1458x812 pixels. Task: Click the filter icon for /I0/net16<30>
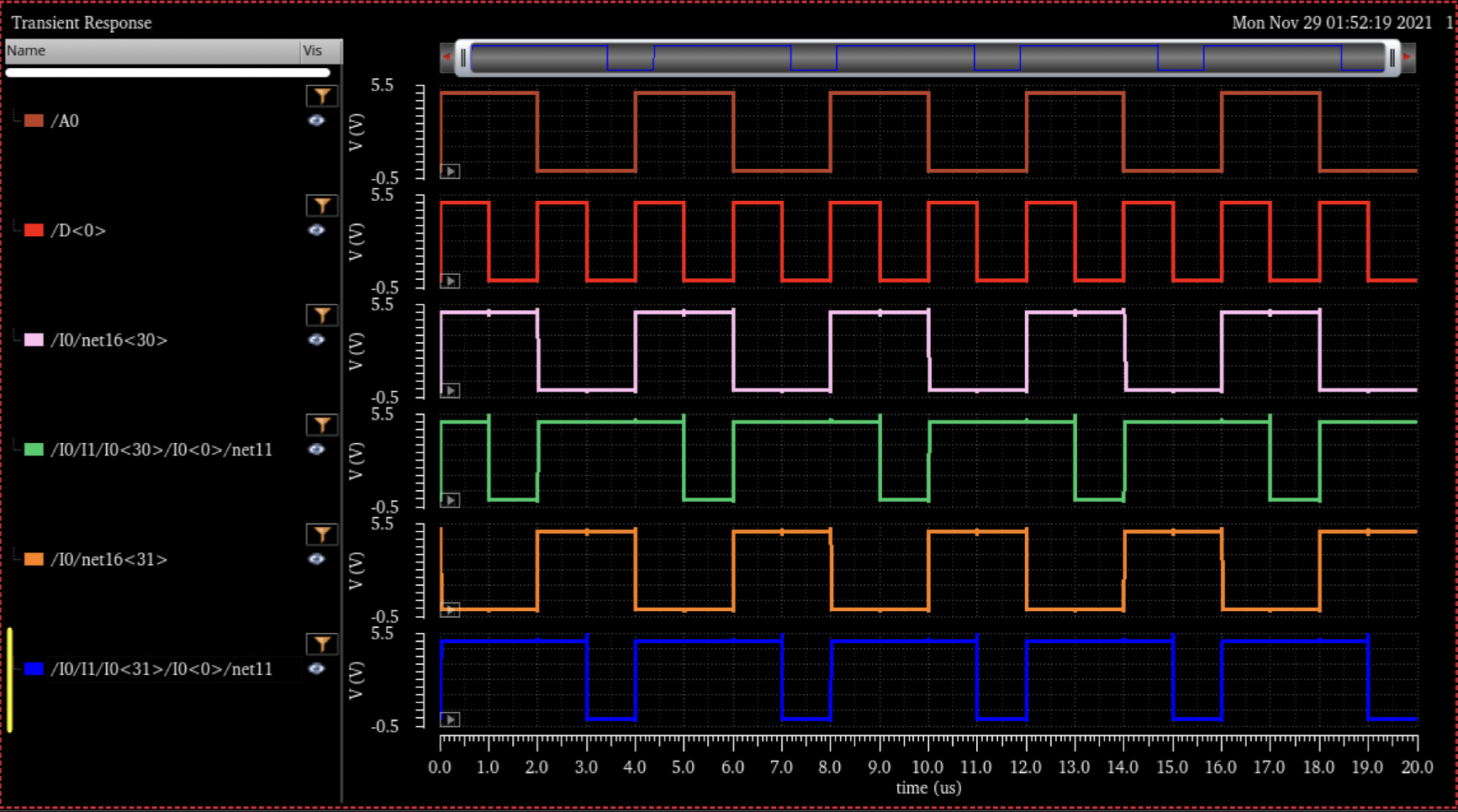321,315
